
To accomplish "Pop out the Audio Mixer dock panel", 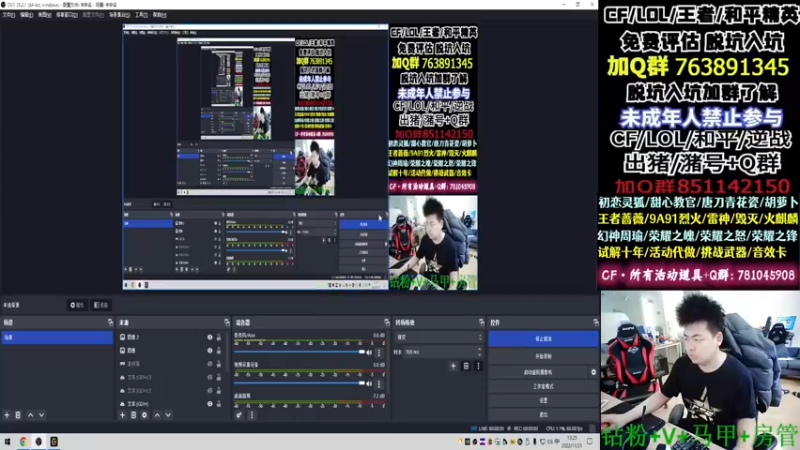I will pos(387,322).
